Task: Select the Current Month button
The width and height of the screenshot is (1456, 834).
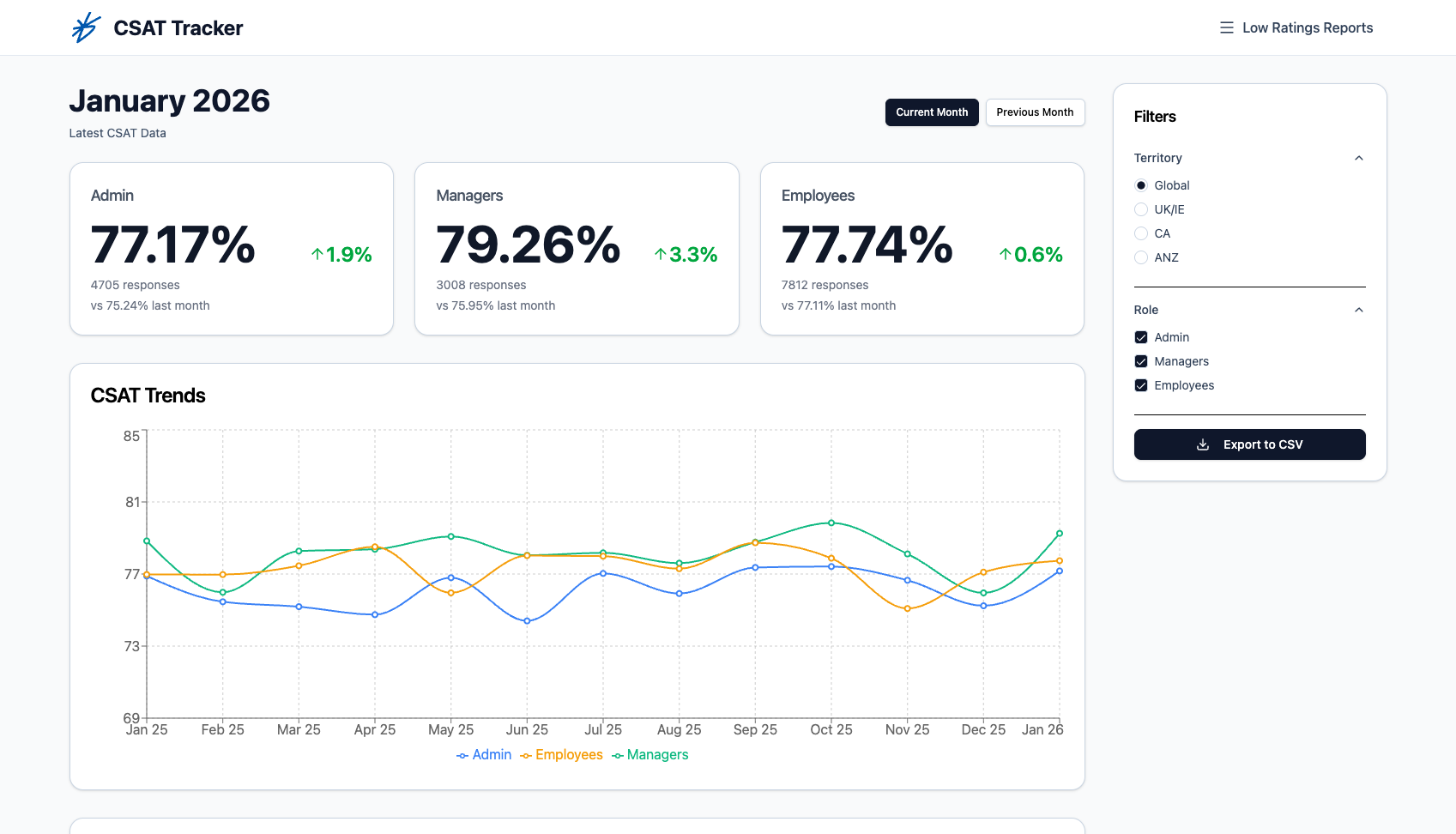Action: tap(932, 112)
